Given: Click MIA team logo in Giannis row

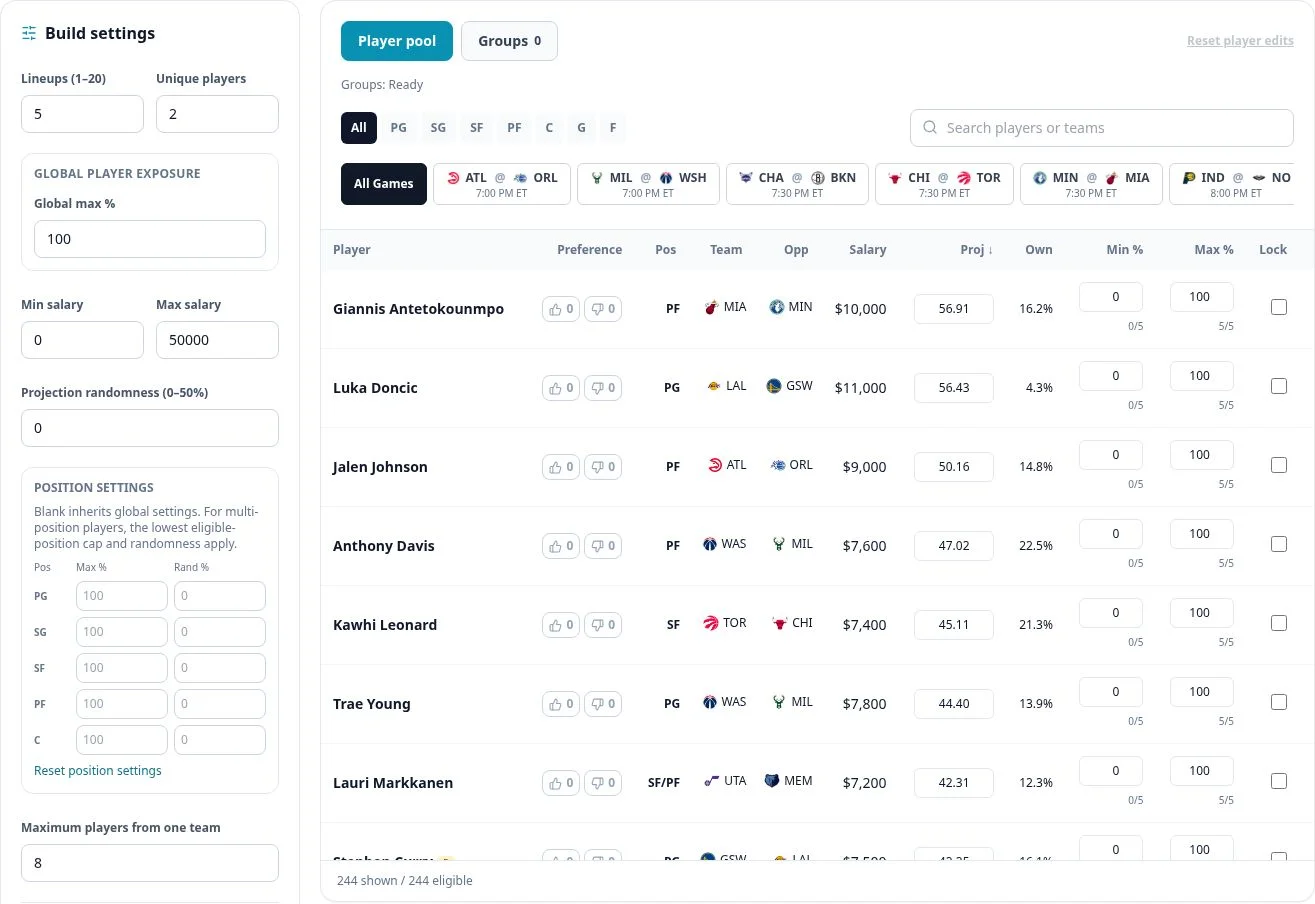Looking at the screenshot, I should pos(712,307).
